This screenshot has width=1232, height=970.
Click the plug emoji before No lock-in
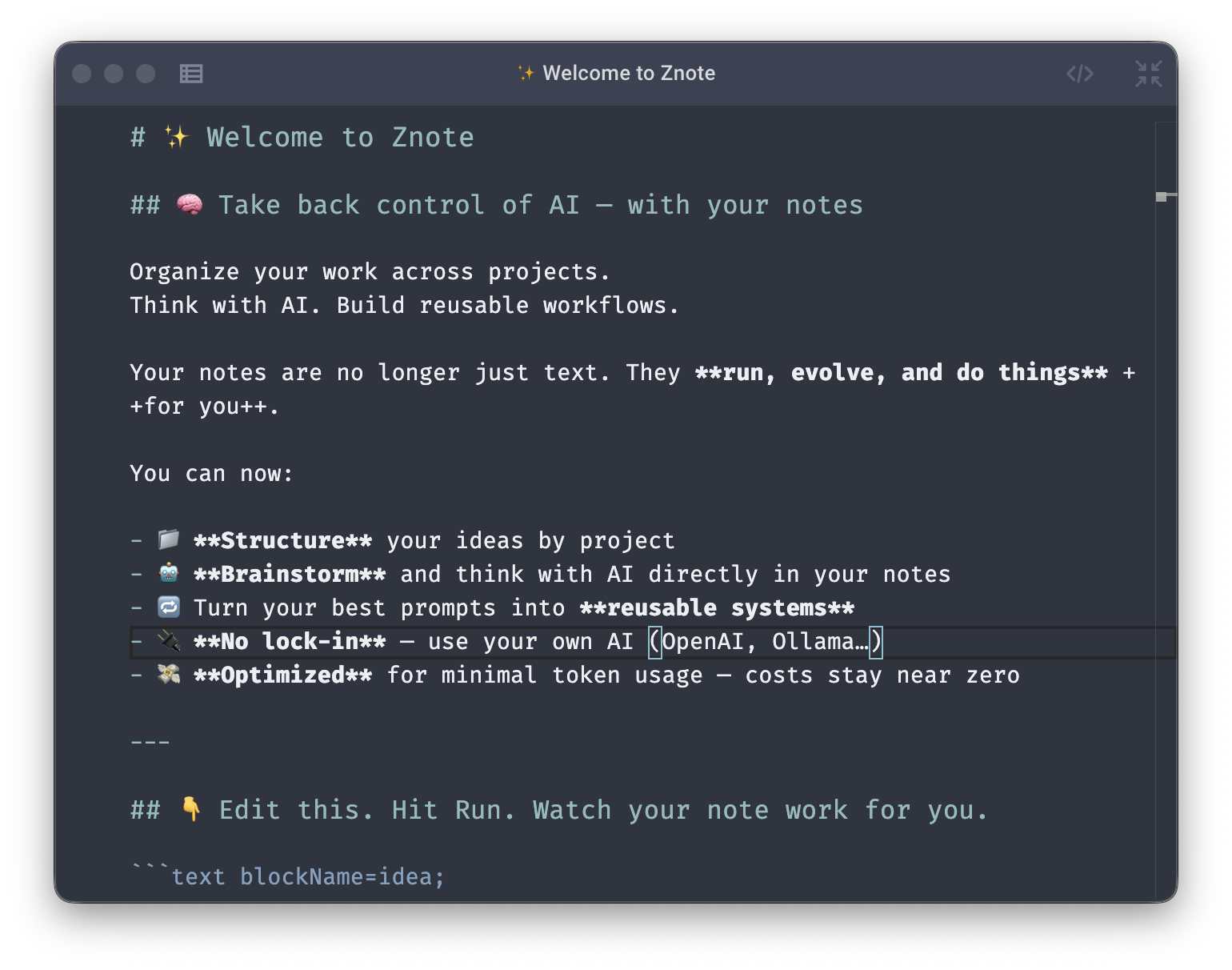[x=169, y=640]
